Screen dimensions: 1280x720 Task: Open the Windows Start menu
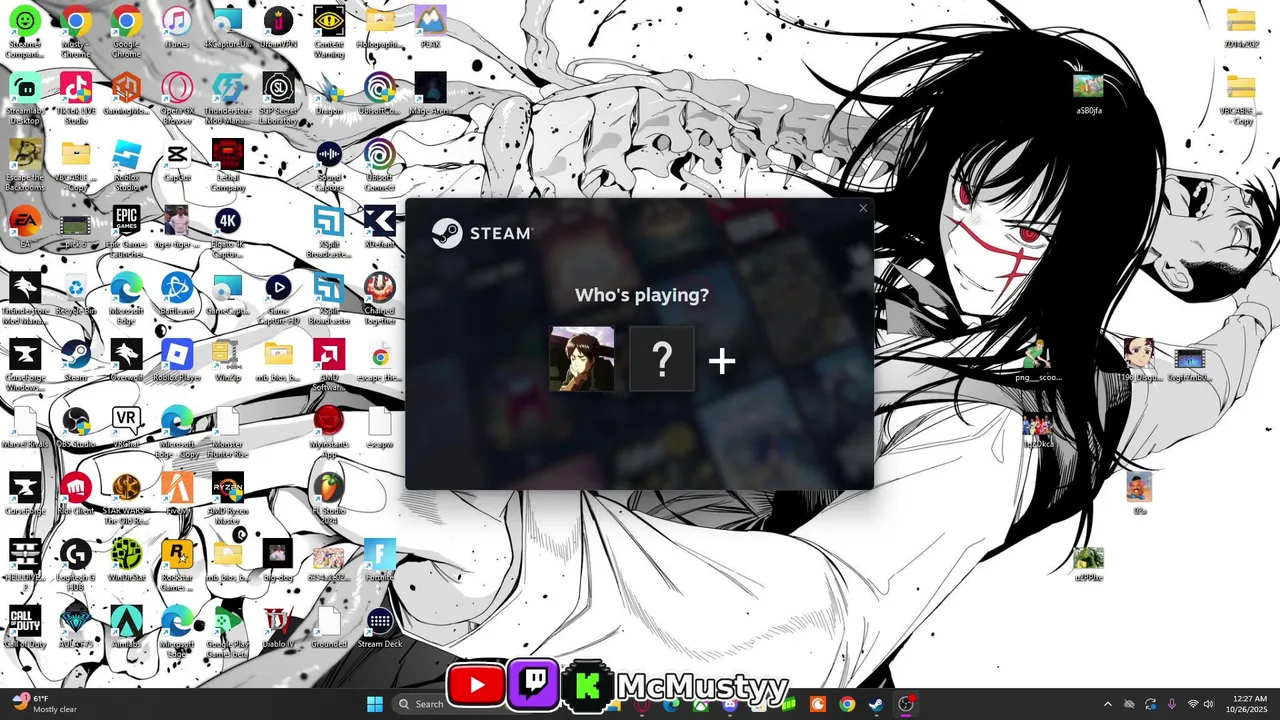[374, 704]
